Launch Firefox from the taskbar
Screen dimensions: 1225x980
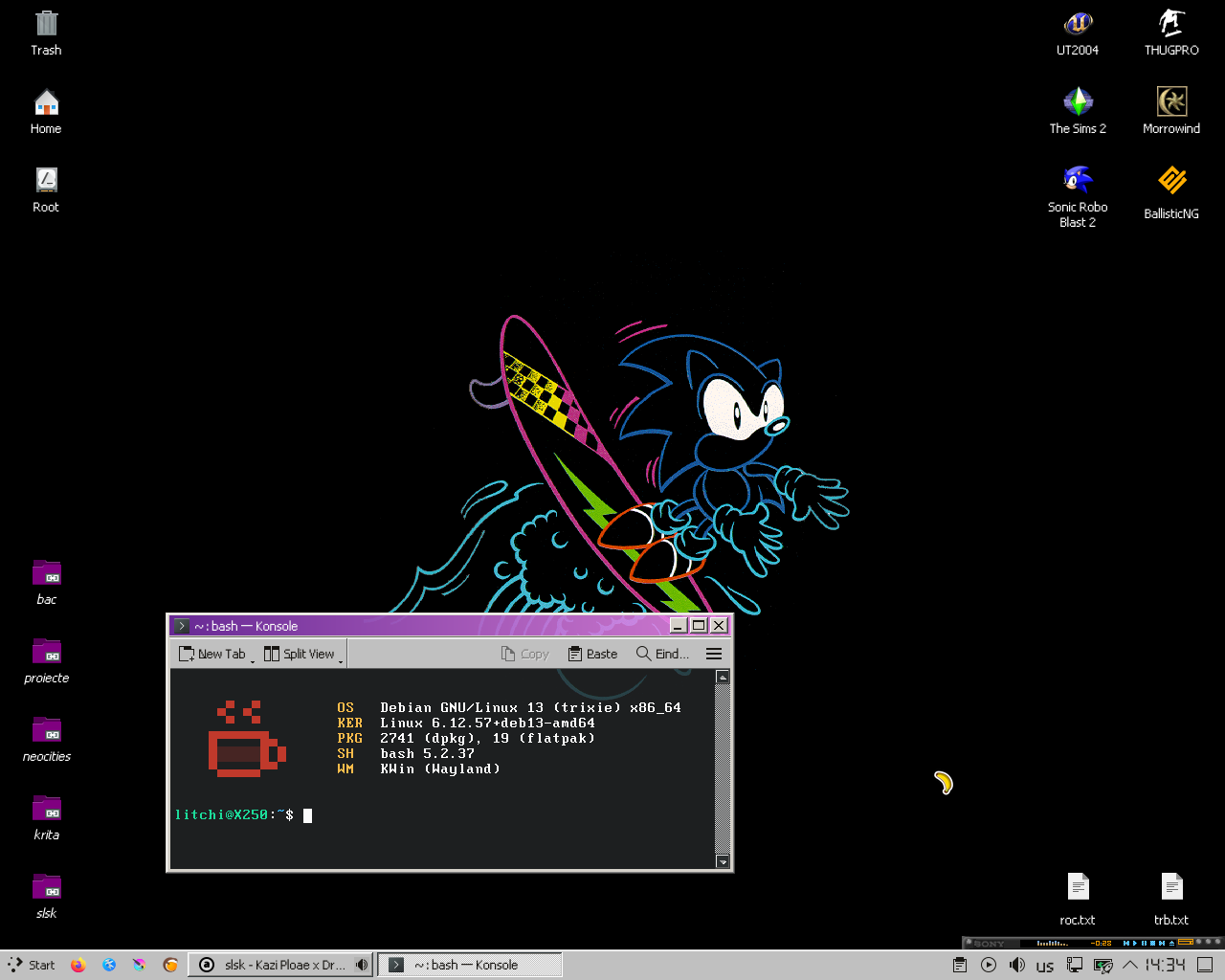coord(78,965)
